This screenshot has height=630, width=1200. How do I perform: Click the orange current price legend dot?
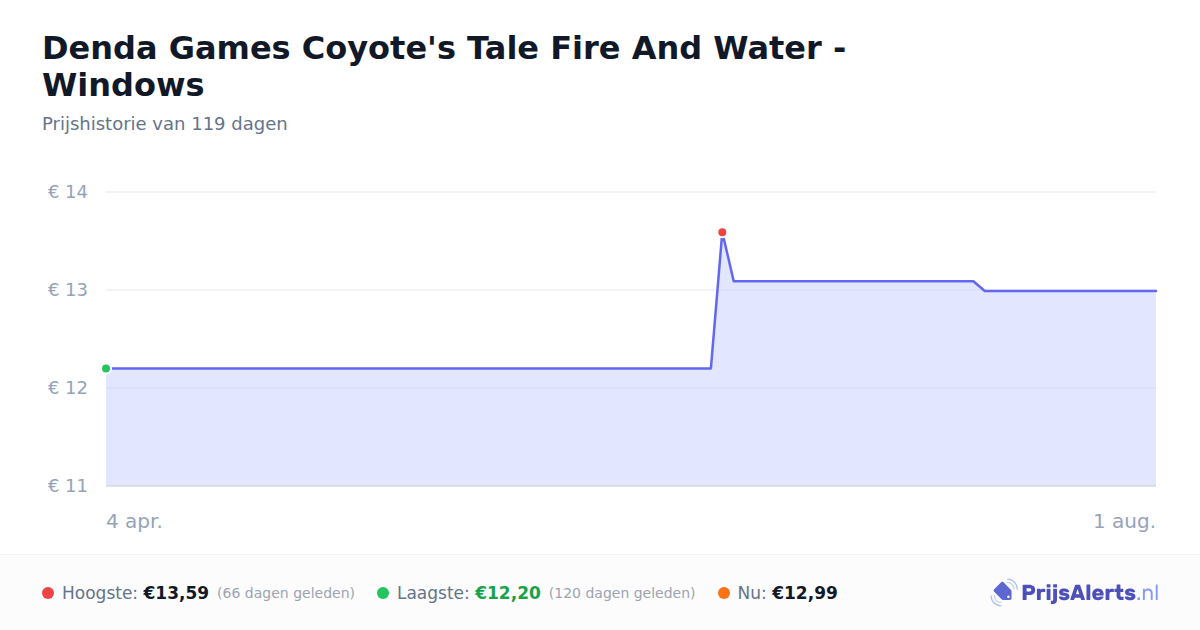pyautogui.click(x=724, y=593)
